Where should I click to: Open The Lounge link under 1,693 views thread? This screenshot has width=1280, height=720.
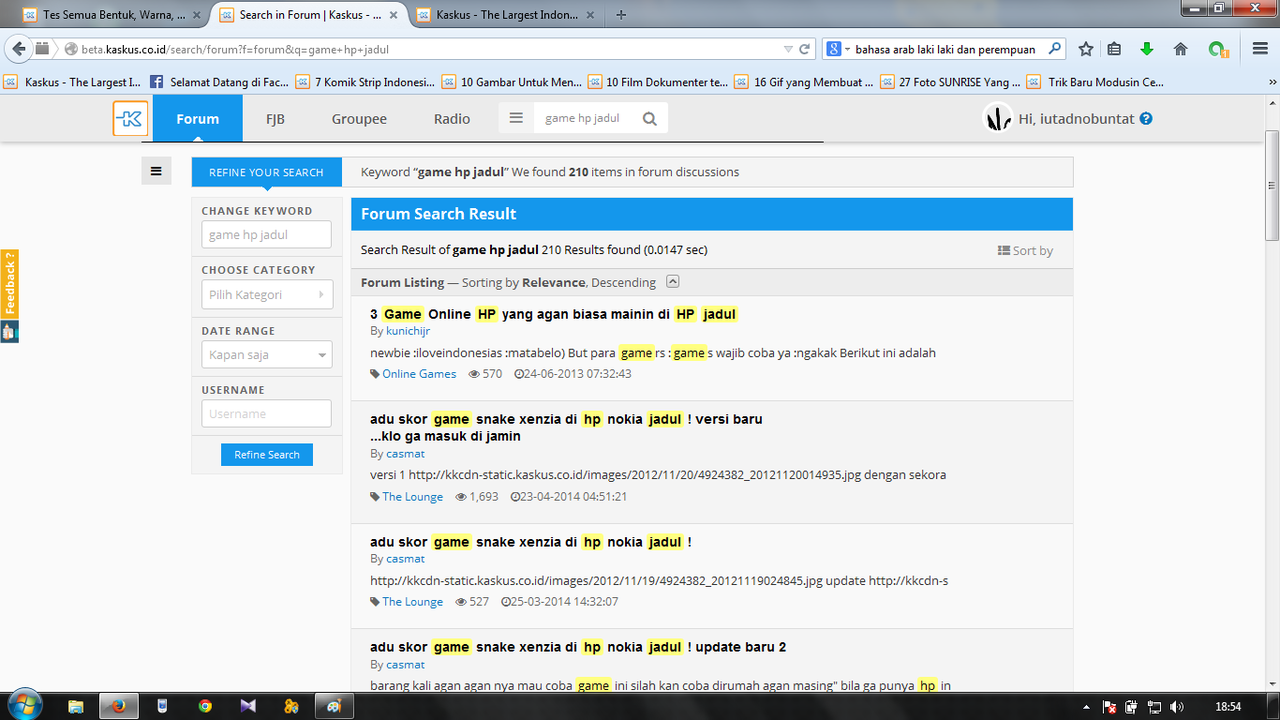(412, 496)
